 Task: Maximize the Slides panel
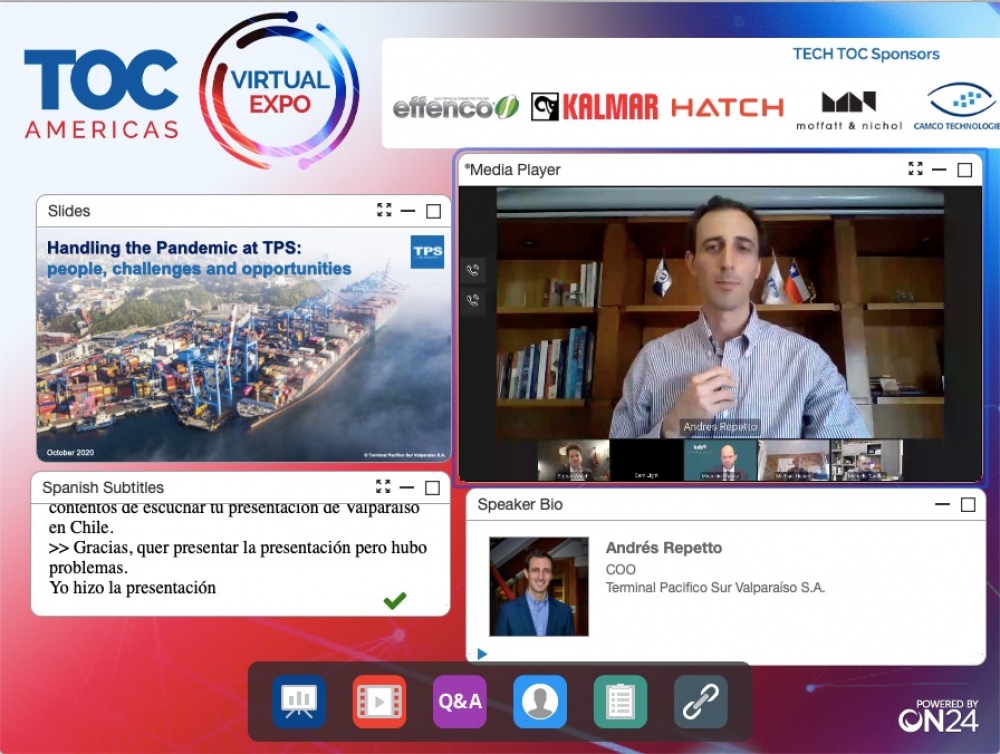[433, 211]
